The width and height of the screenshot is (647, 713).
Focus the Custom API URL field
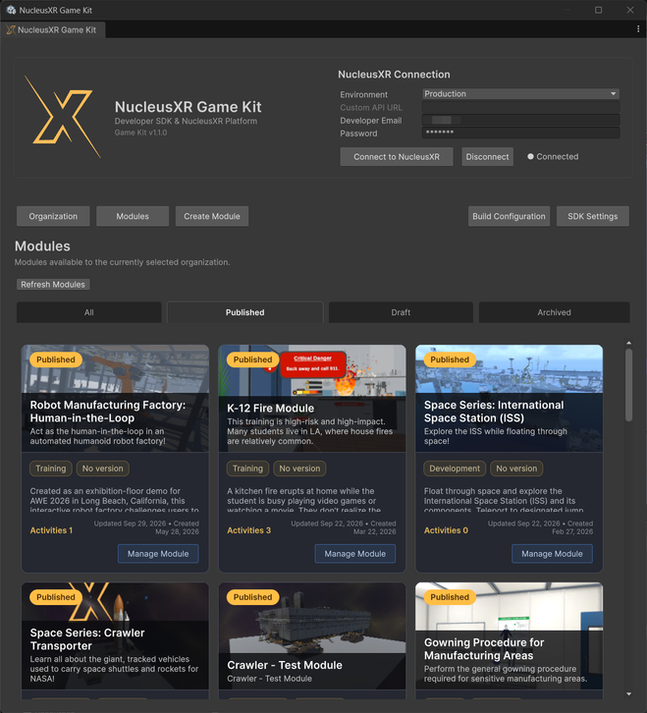coord(521,107)
